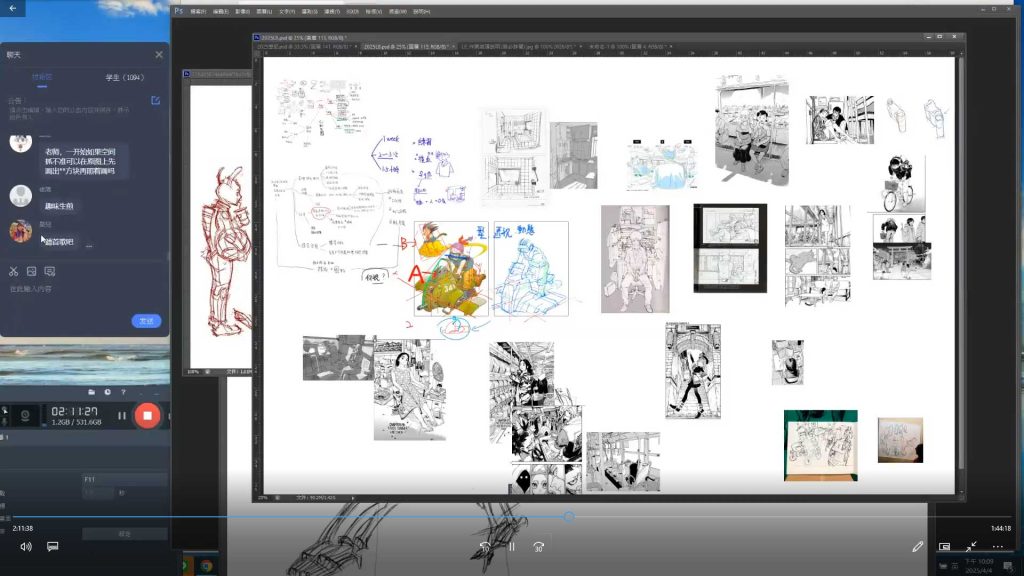Open the recorder's output folder icon
This screenshot has width=1024, height=576.
92,392
